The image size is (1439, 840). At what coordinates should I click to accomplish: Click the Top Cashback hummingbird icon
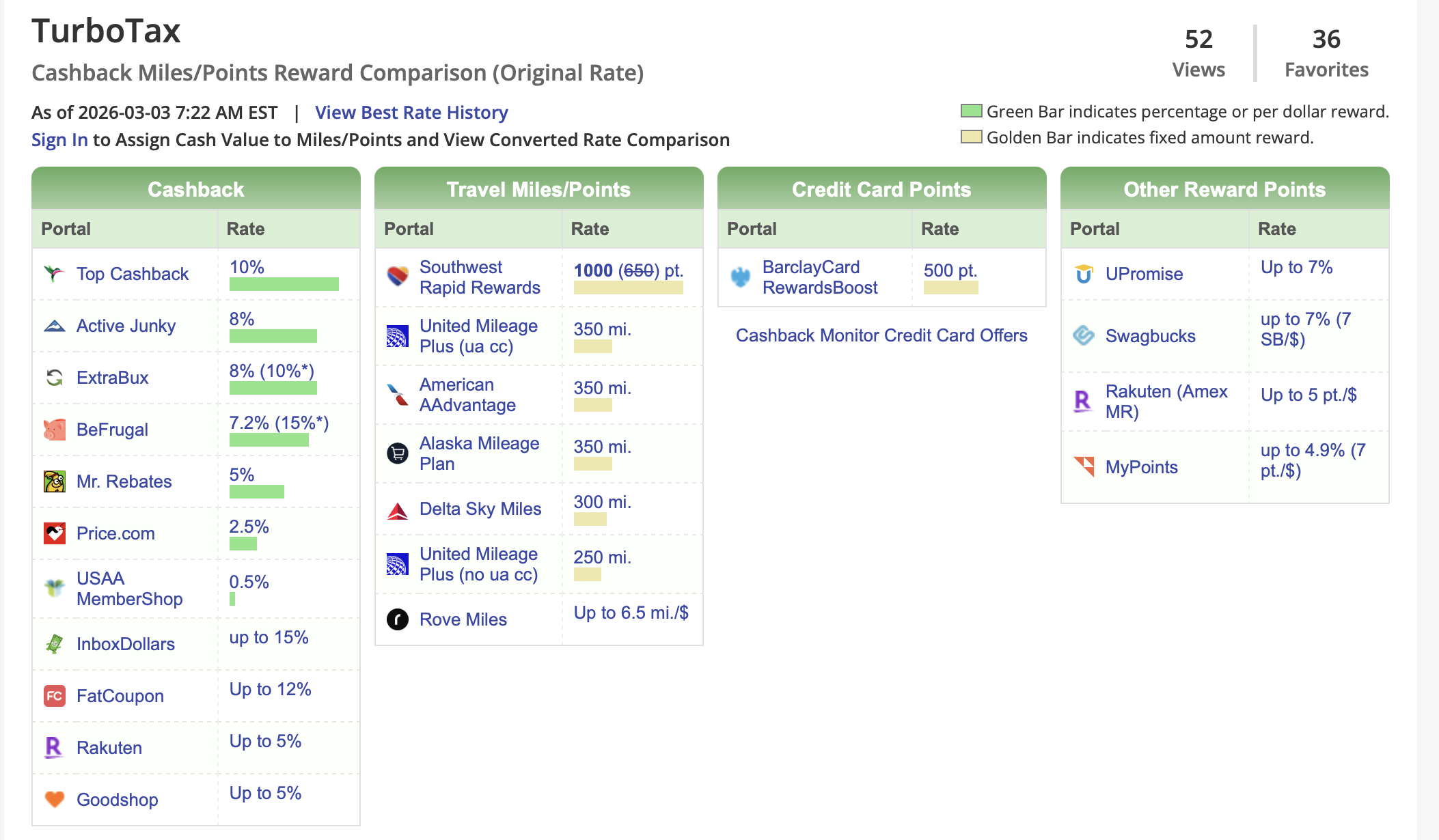(54, 274)
